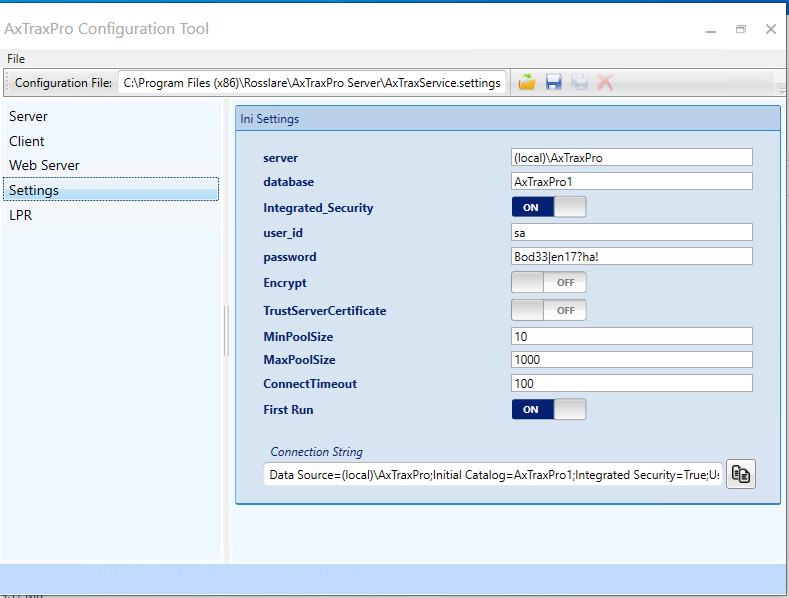Click the Integrated_Security label
Screen dimensions: 789x598
click(318, 208)
